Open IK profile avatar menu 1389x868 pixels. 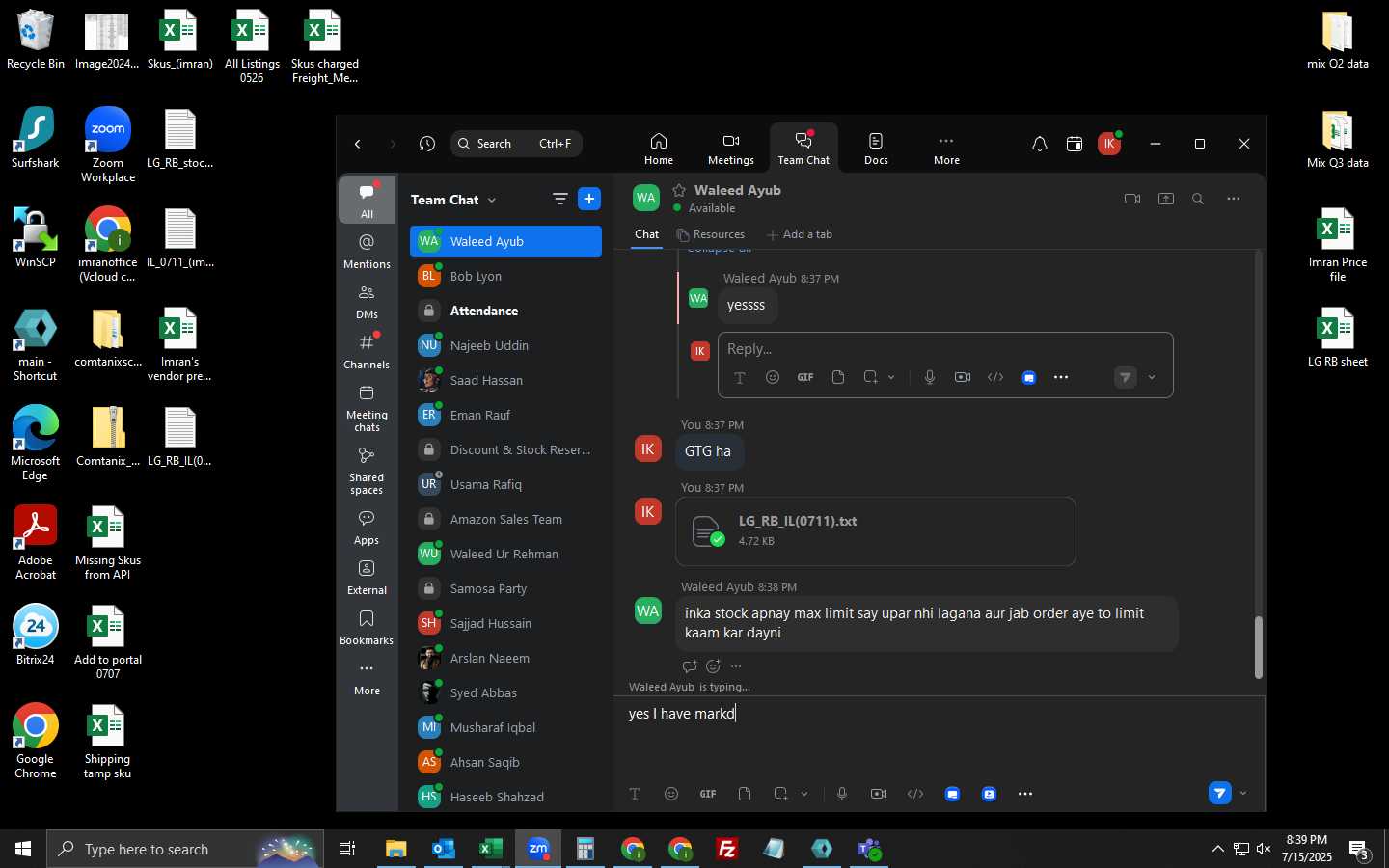coord(1109,144)
